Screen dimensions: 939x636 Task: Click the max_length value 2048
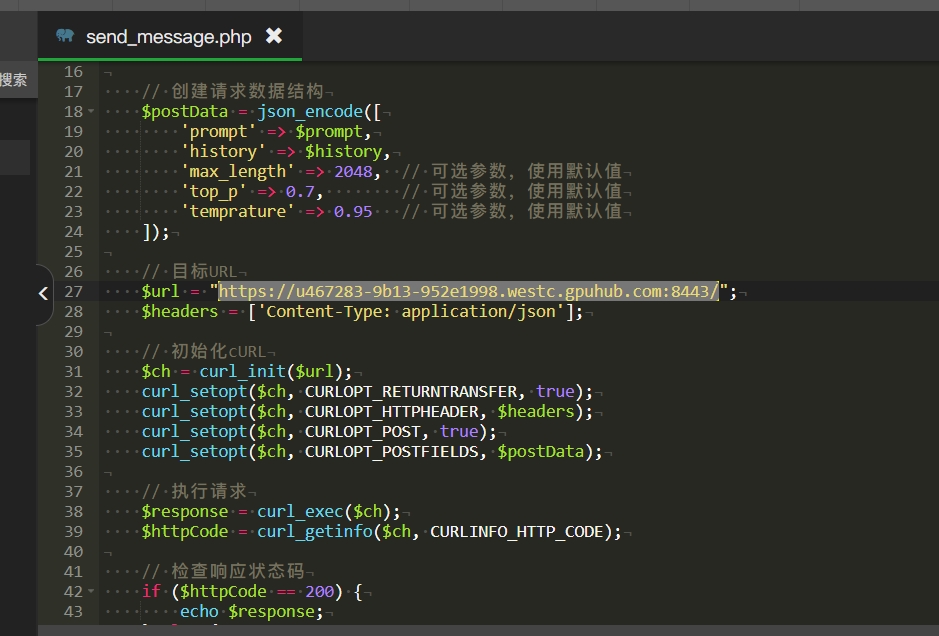tap(353, 171)
